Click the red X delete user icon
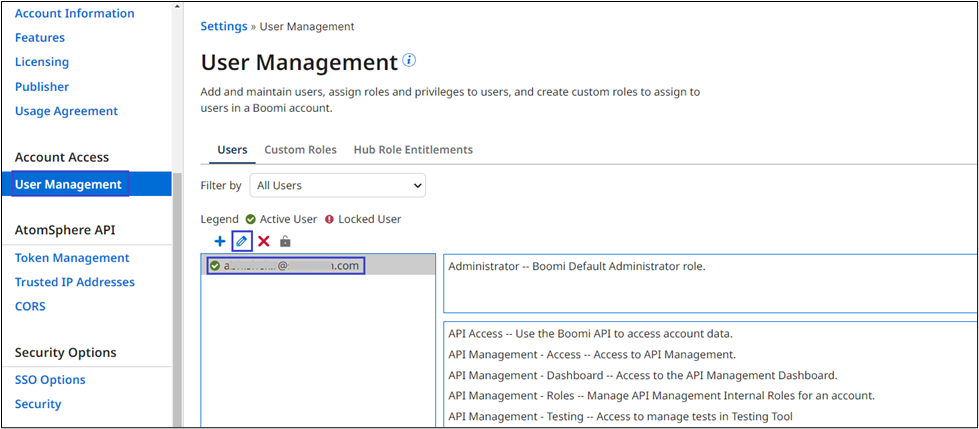979x429 pixels. [264, 241]
